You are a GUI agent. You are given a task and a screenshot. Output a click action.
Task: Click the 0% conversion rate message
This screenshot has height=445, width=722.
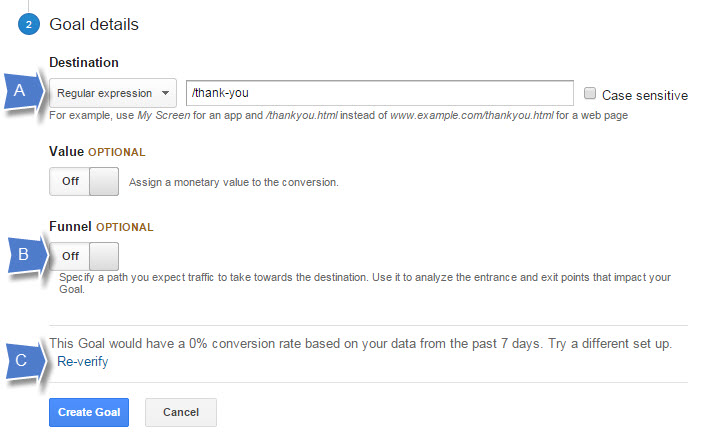tap(360, 343)
